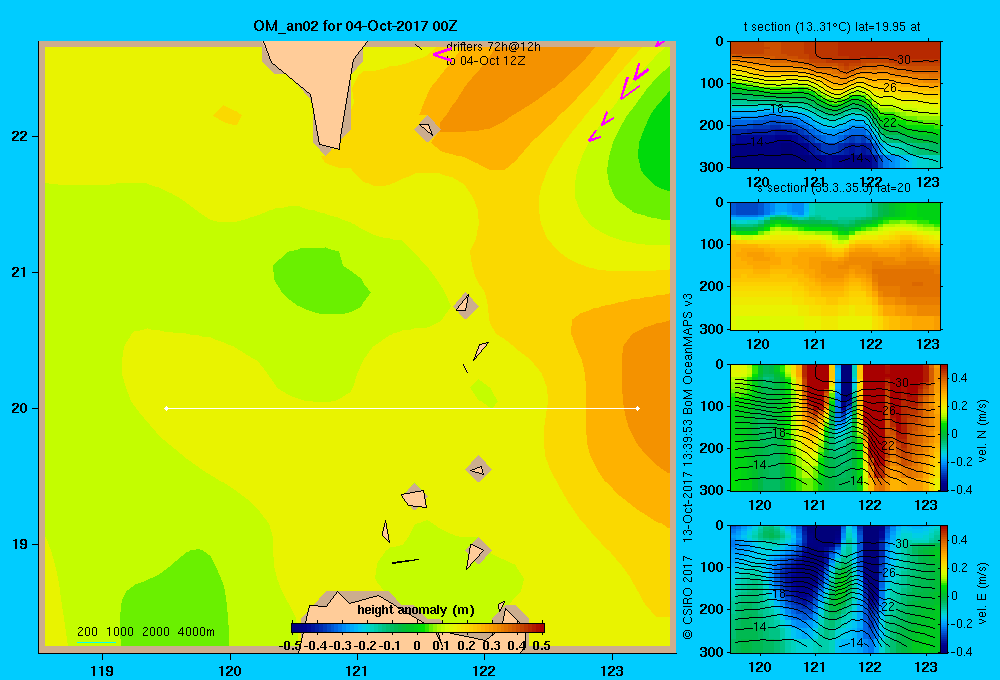
Task: Click the N velocity colorbar
Action: (x=945, y=427)
